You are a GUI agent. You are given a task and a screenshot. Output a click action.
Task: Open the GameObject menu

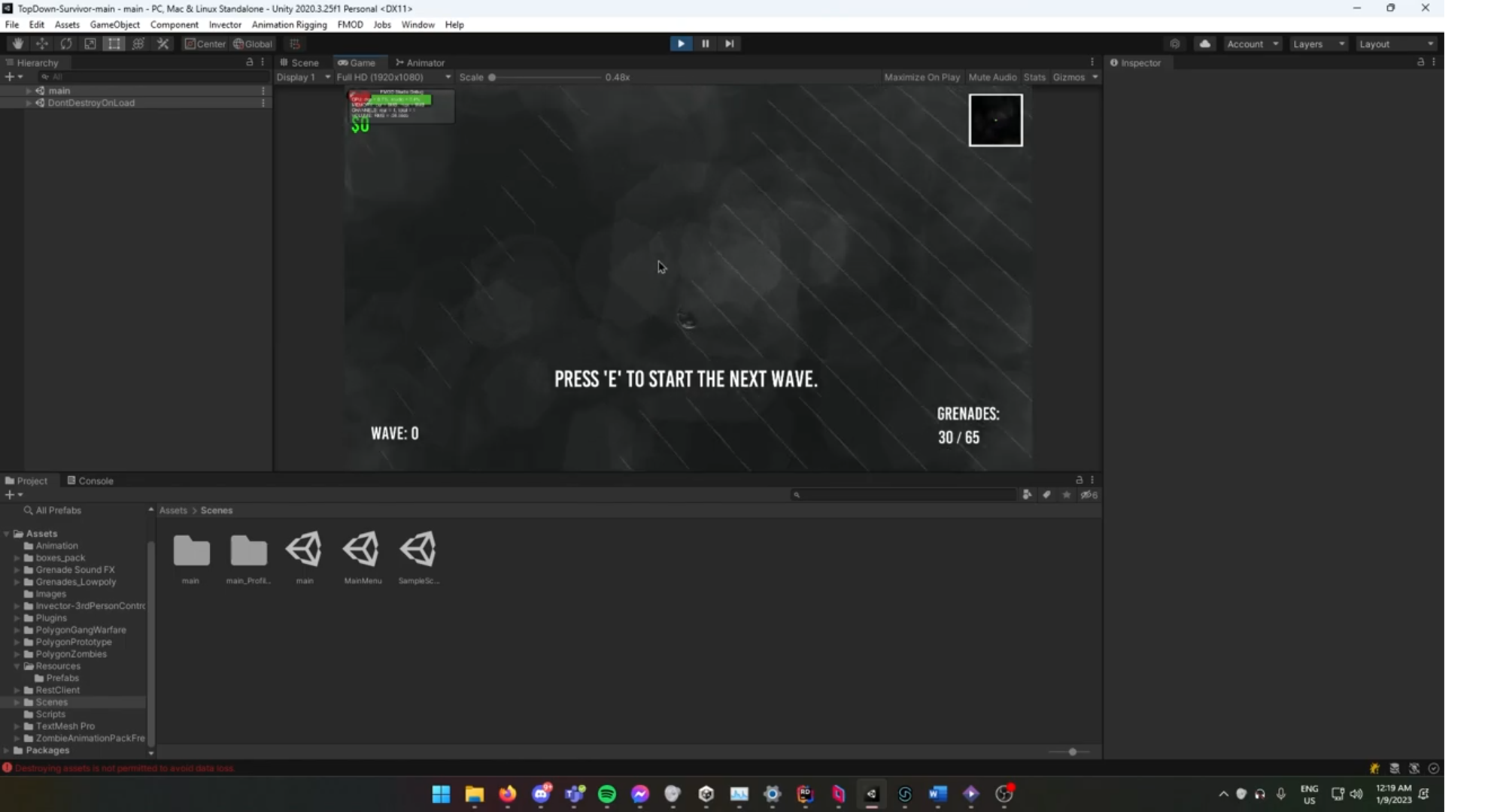click(114, 24)
